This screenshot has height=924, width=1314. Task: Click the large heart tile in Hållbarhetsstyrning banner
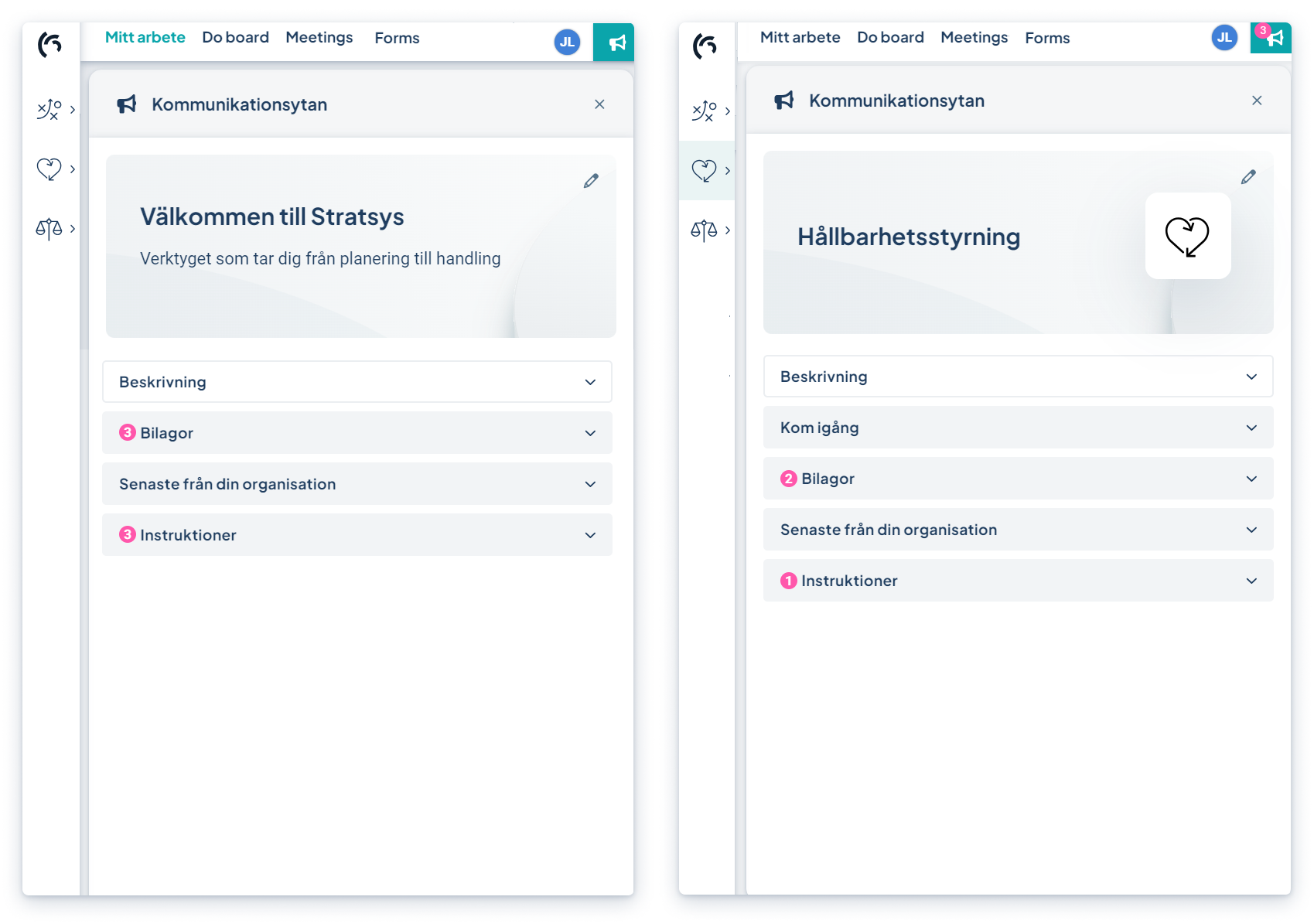click(1187, 236)
